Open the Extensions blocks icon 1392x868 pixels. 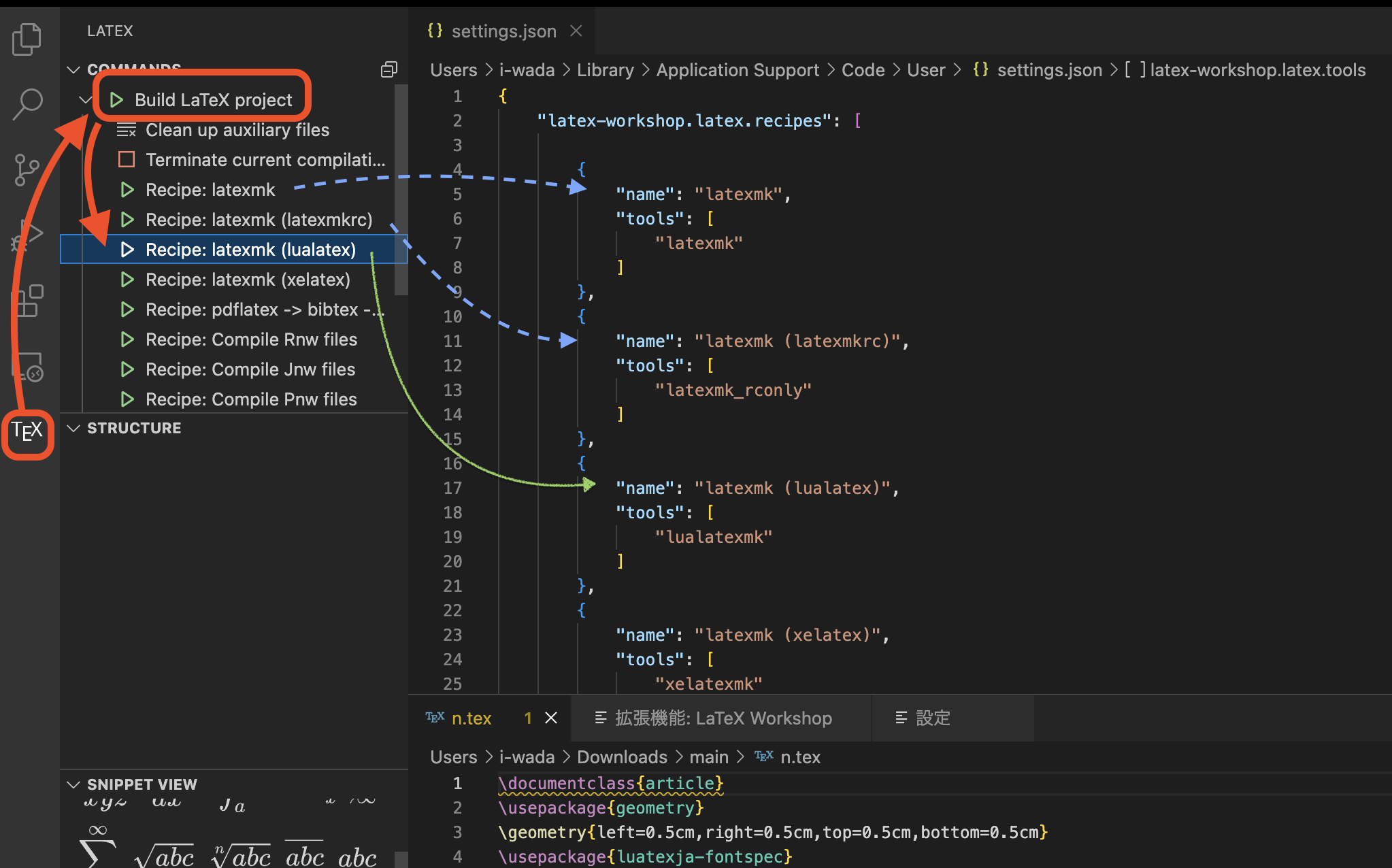27,301
